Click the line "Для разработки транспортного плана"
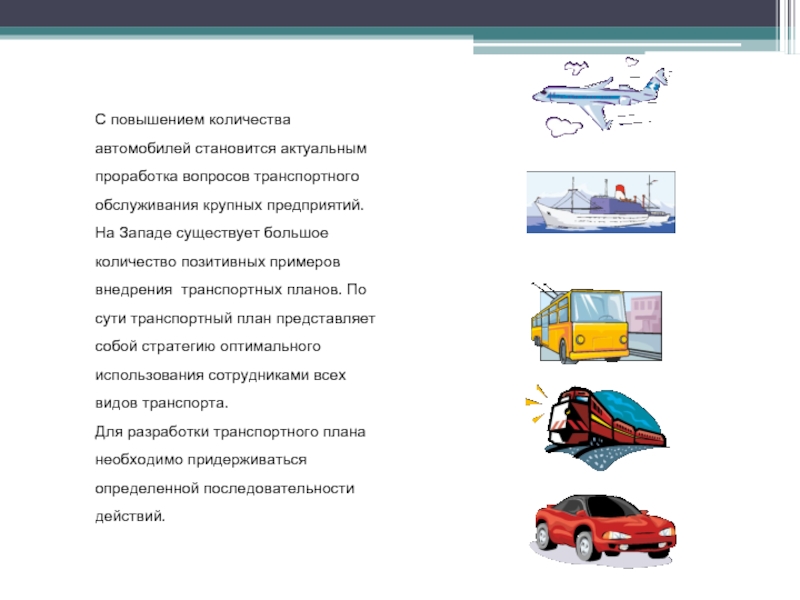The image size is (800, 600). click(x=230, y=432)
